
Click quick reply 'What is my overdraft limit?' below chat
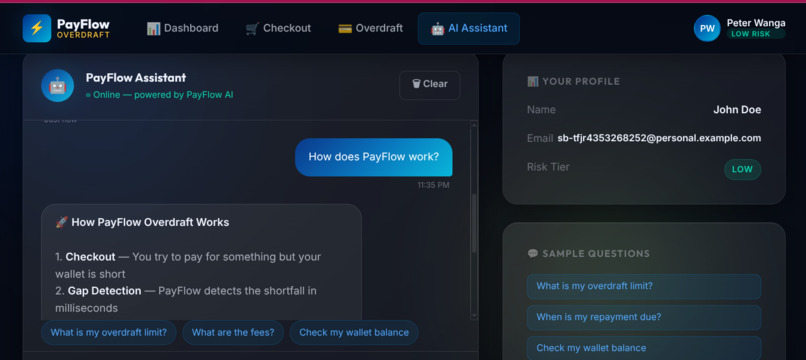(108, 333)
